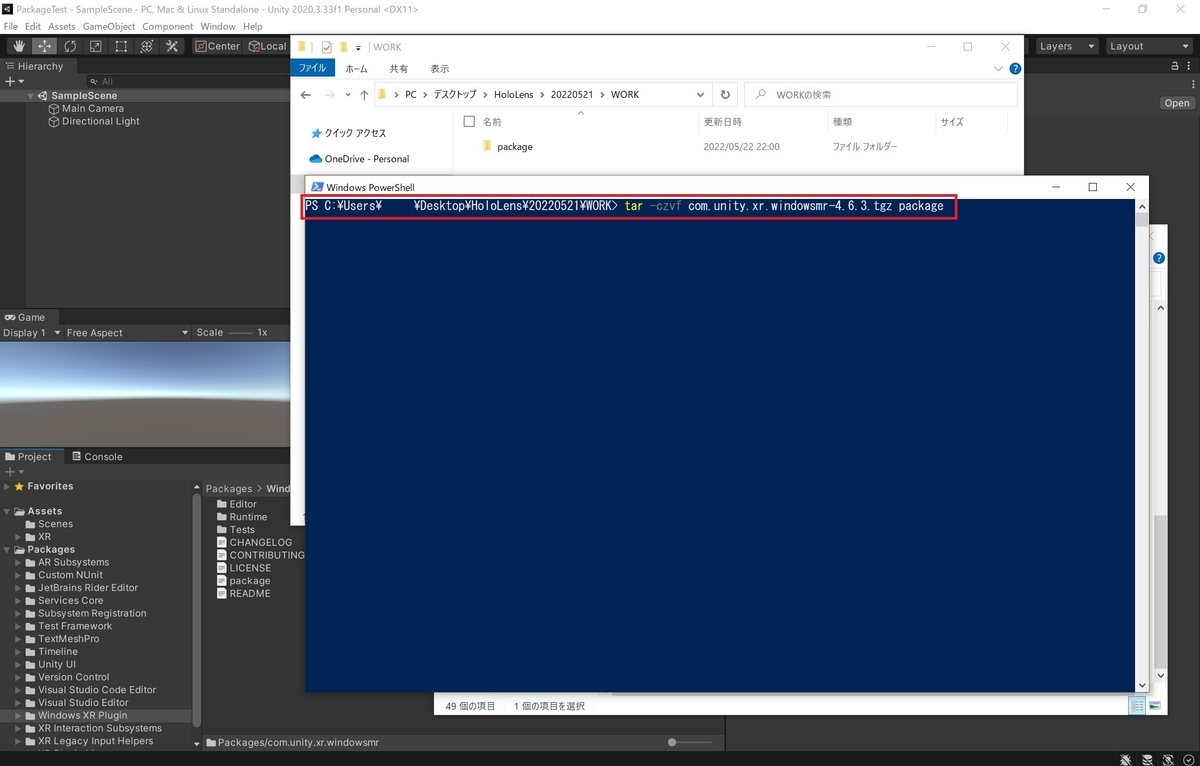Click the Explorer Up arrow

click(x=364, y=94)
